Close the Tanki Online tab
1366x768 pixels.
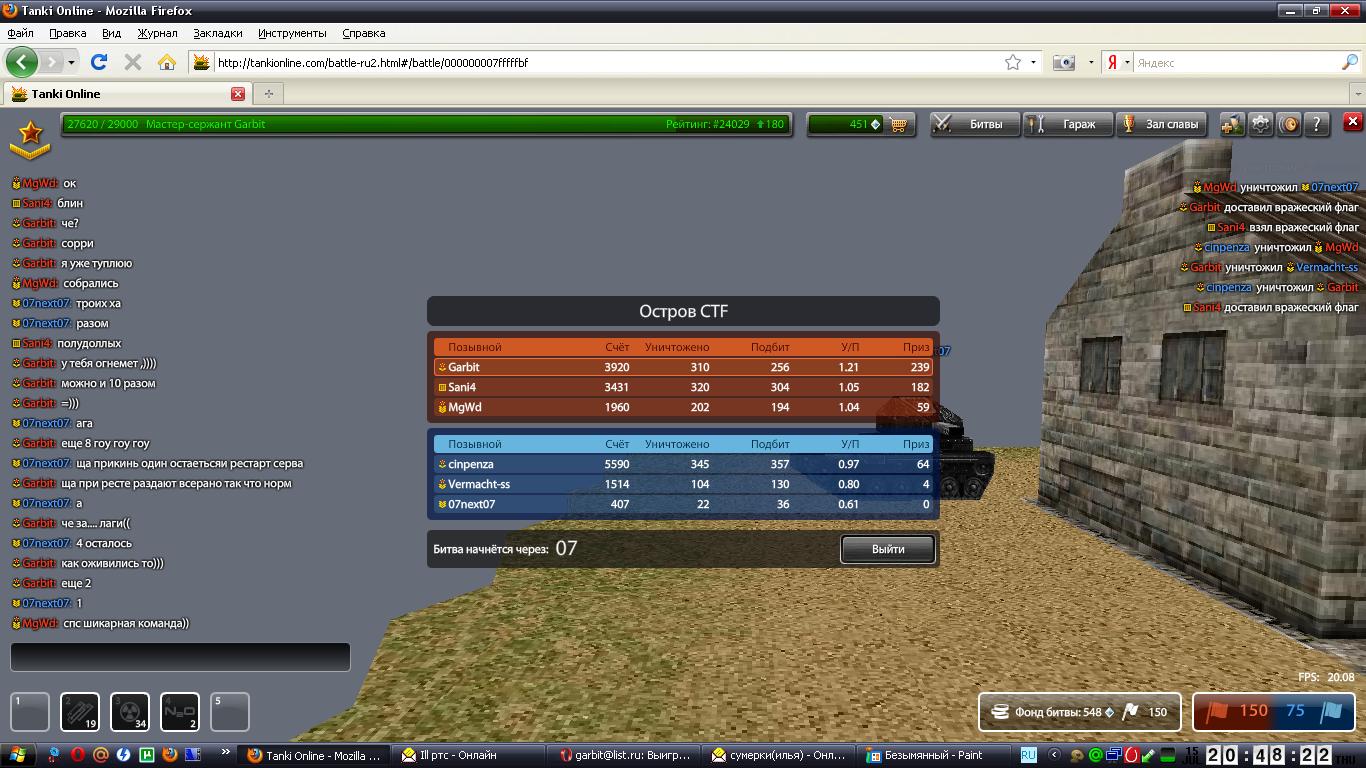pos(237,94)
